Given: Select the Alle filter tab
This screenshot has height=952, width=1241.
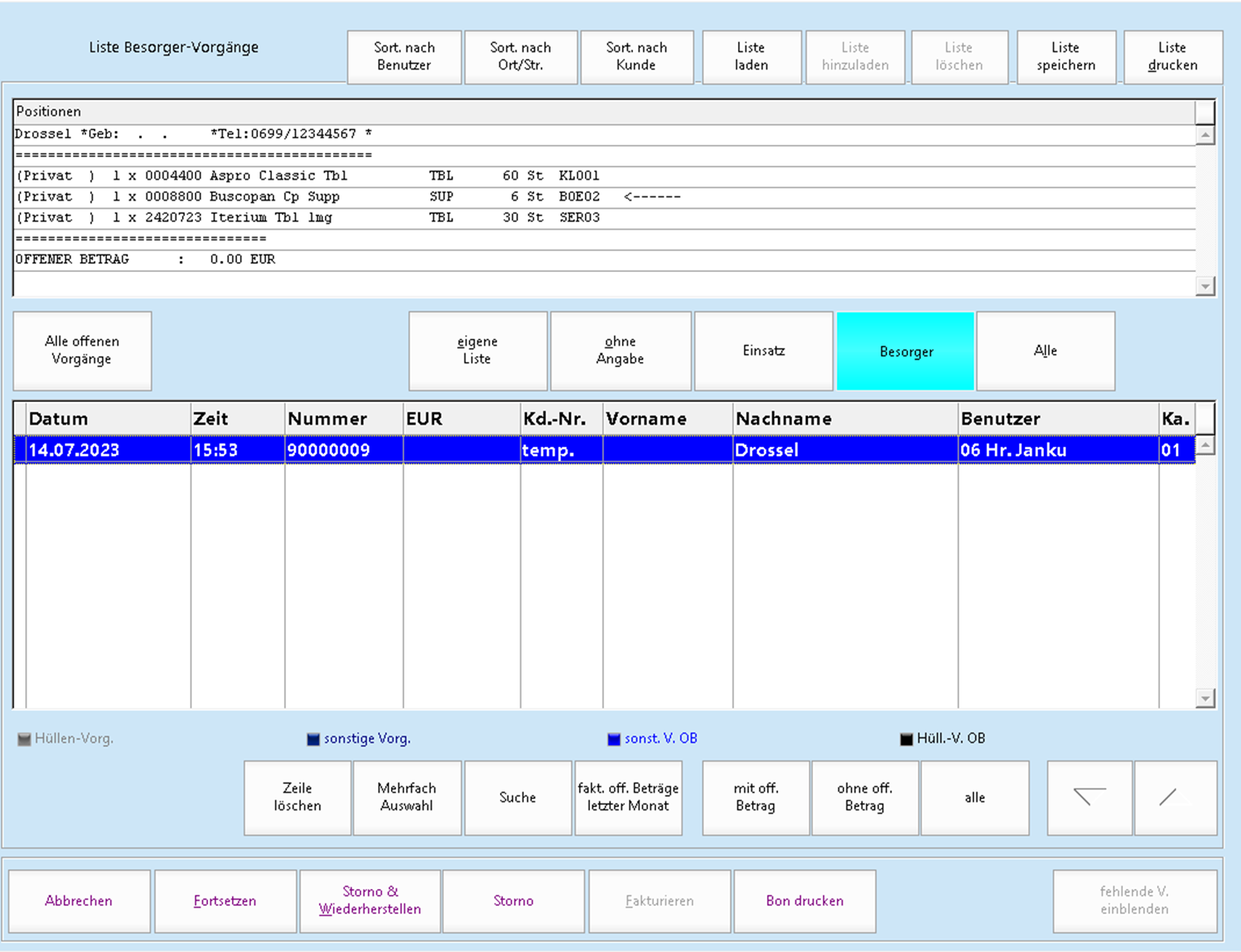Looking at the screenshot, I should pos(1046,350).
